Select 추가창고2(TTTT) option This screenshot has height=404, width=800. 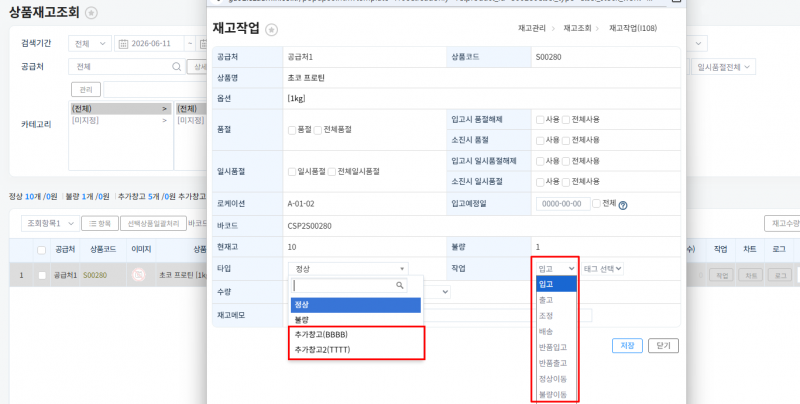(356, 350)
